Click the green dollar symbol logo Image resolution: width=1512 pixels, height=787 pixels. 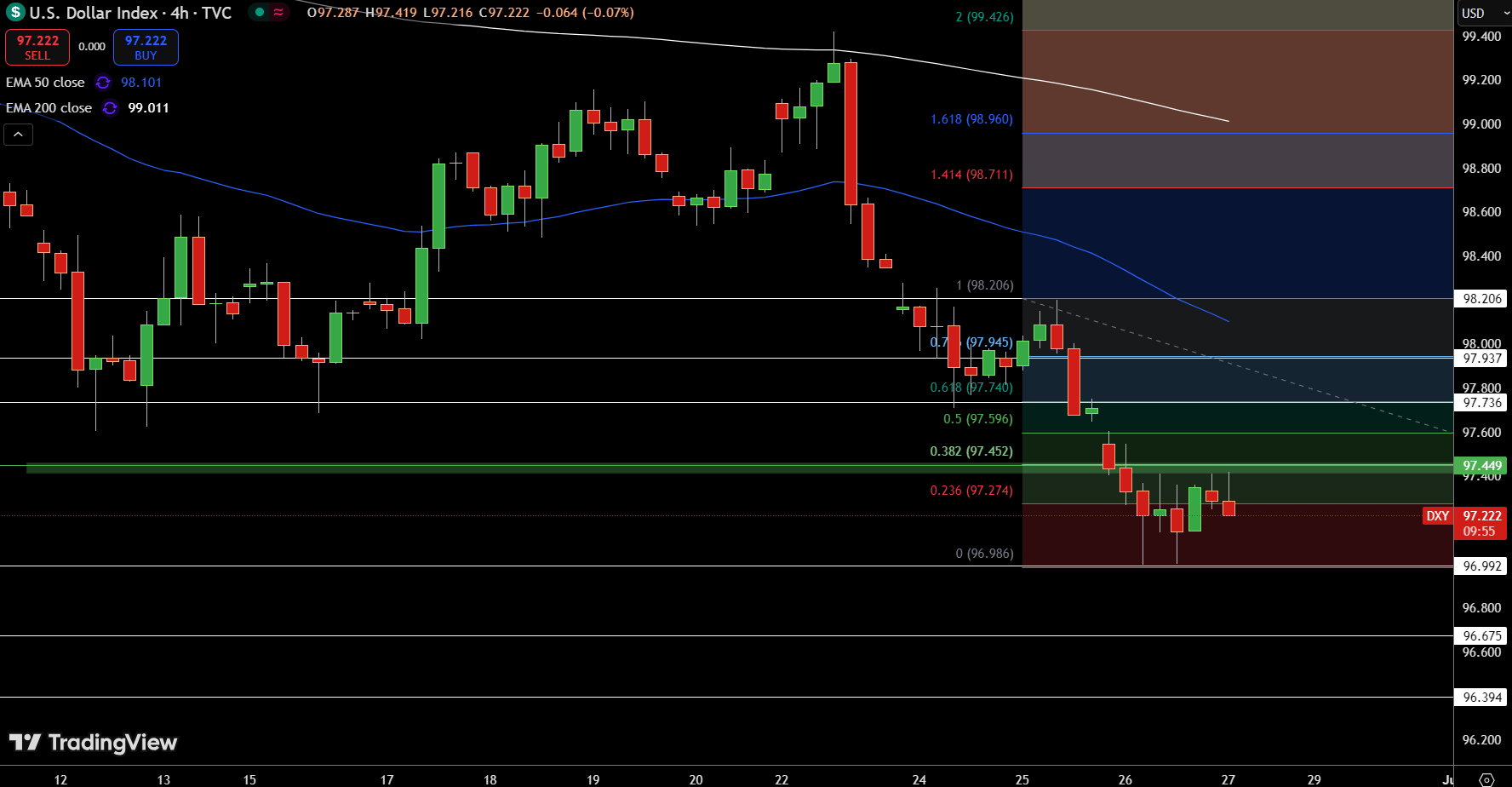(x=15, y=13)
